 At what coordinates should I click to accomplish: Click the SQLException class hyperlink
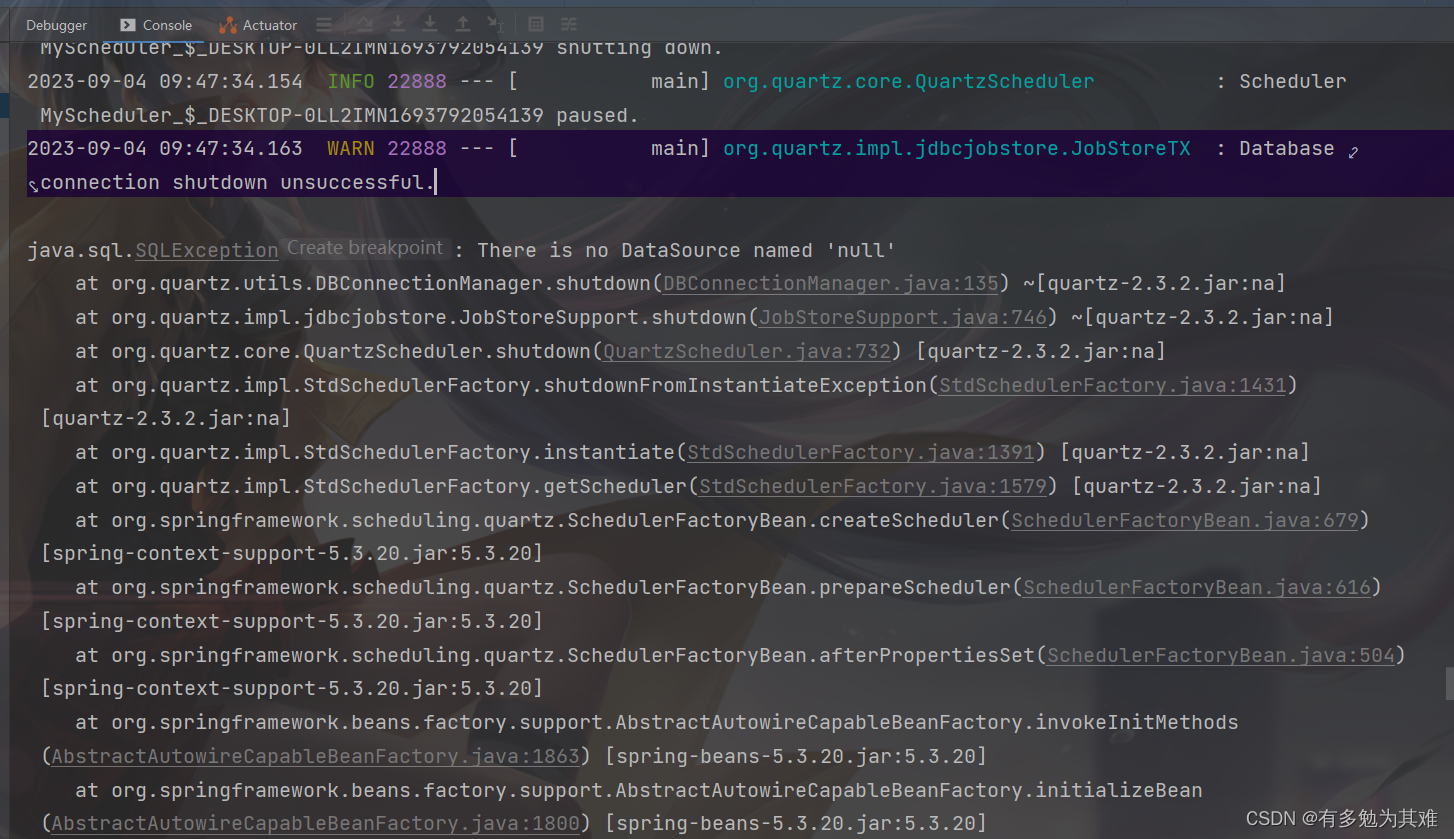point(206,249)
